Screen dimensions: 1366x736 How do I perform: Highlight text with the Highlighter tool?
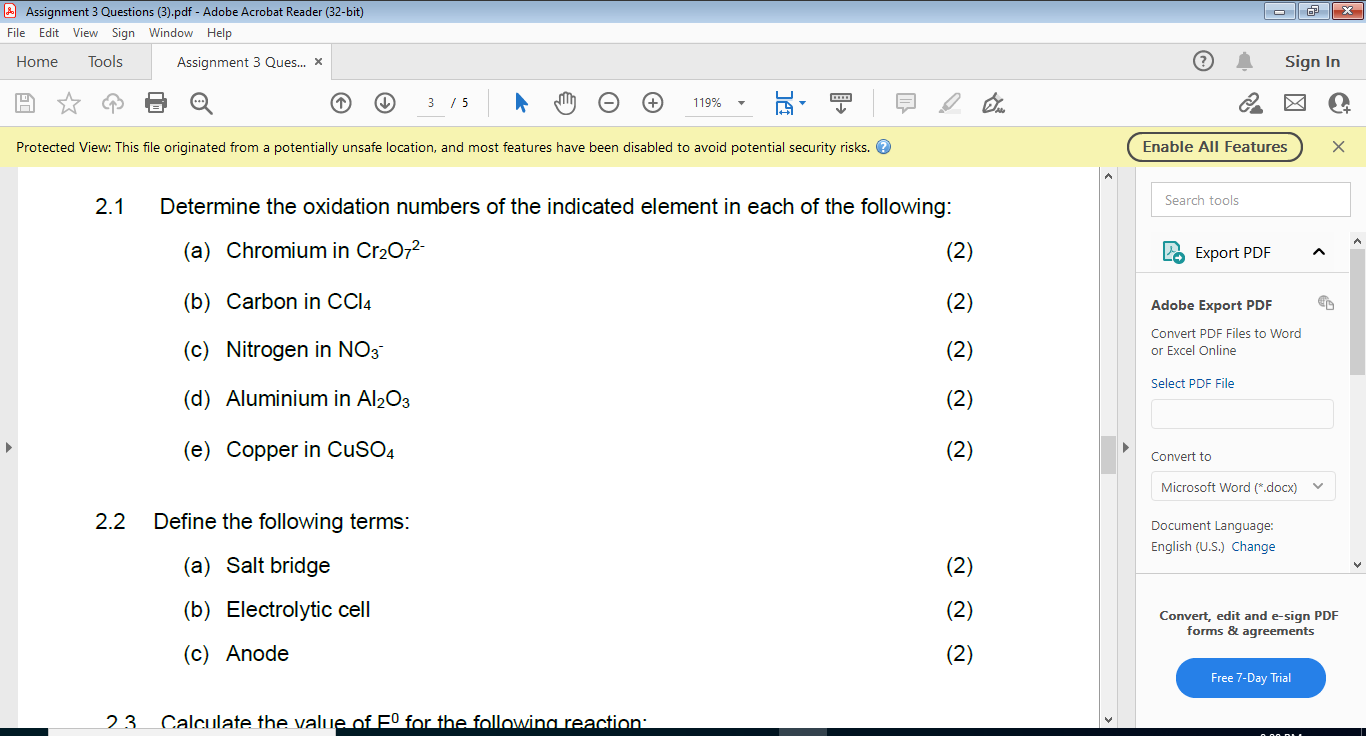coord(950,103)
